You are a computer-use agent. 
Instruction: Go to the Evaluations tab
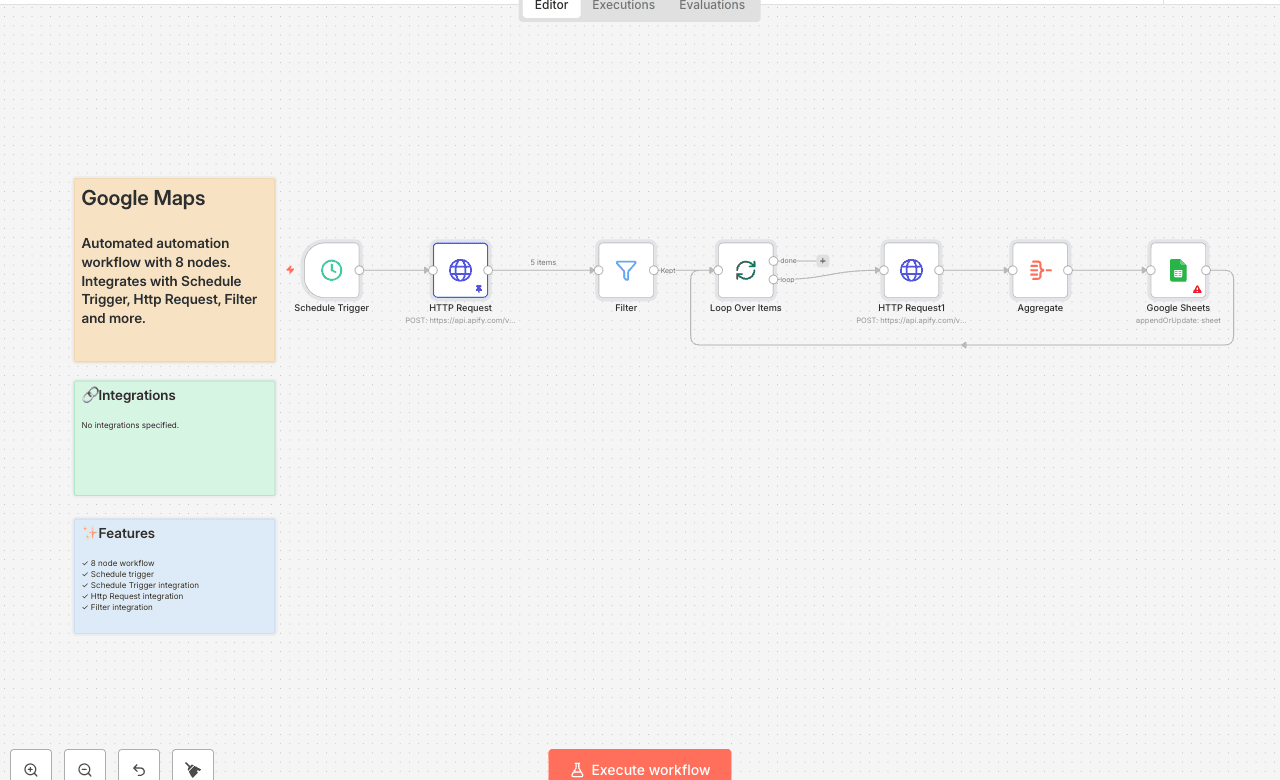click(711, 6)
